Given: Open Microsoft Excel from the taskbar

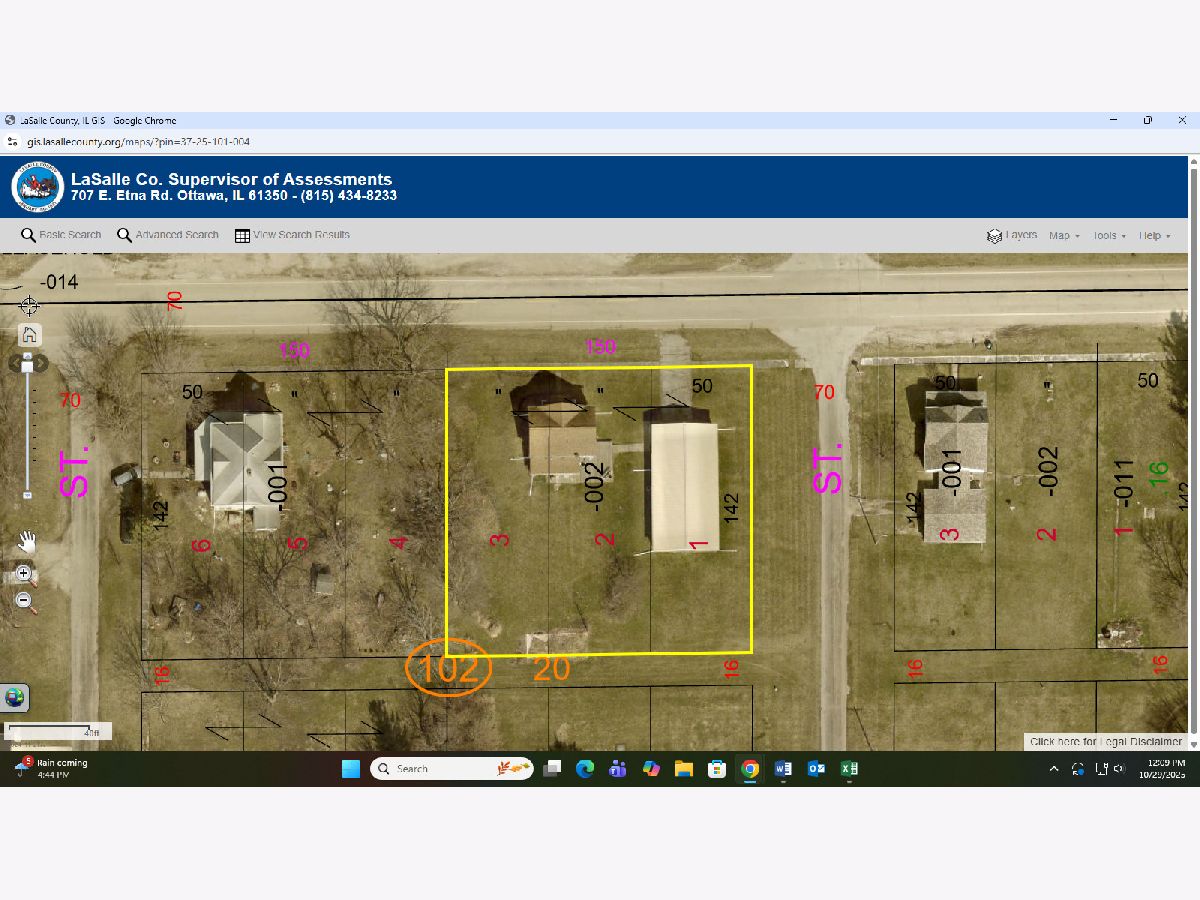Looking at the screenshot, I should (849, 768).
